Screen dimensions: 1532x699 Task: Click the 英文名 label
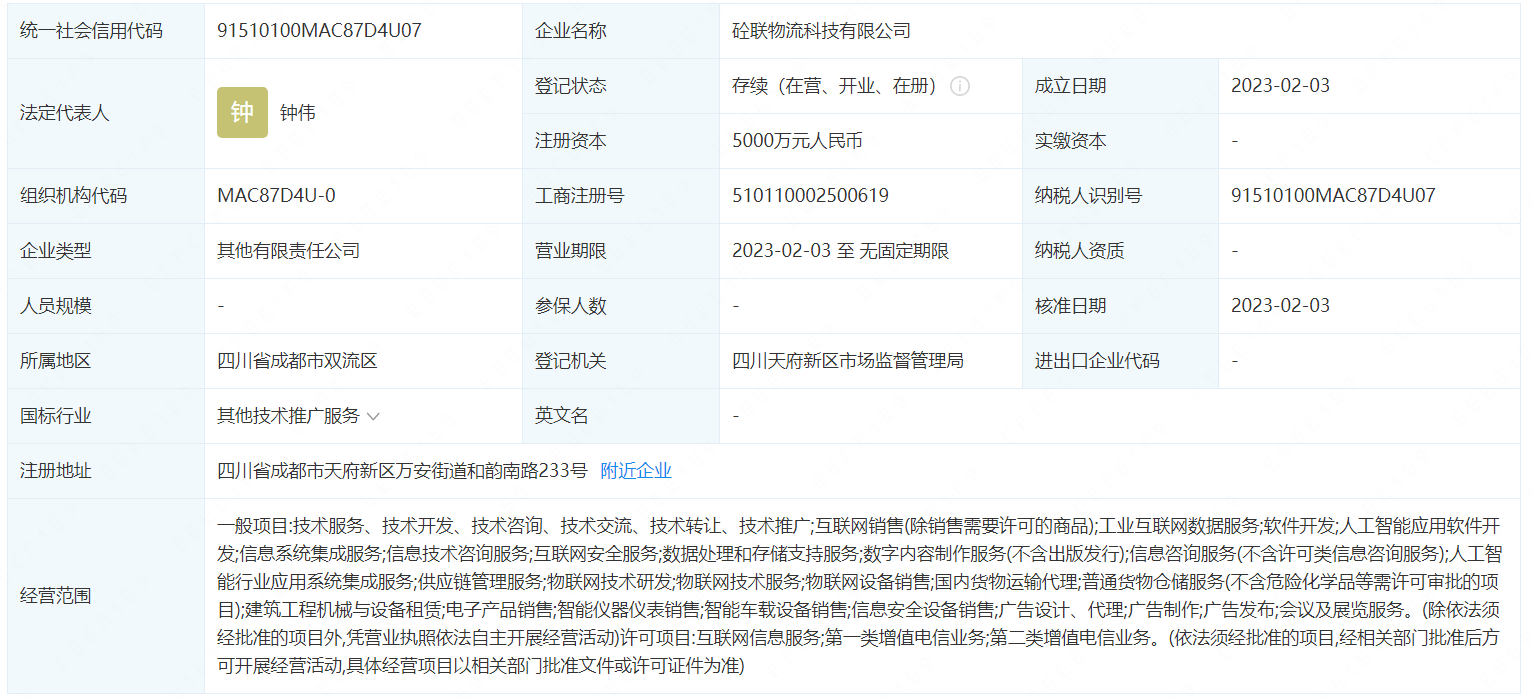pos(562,416)
